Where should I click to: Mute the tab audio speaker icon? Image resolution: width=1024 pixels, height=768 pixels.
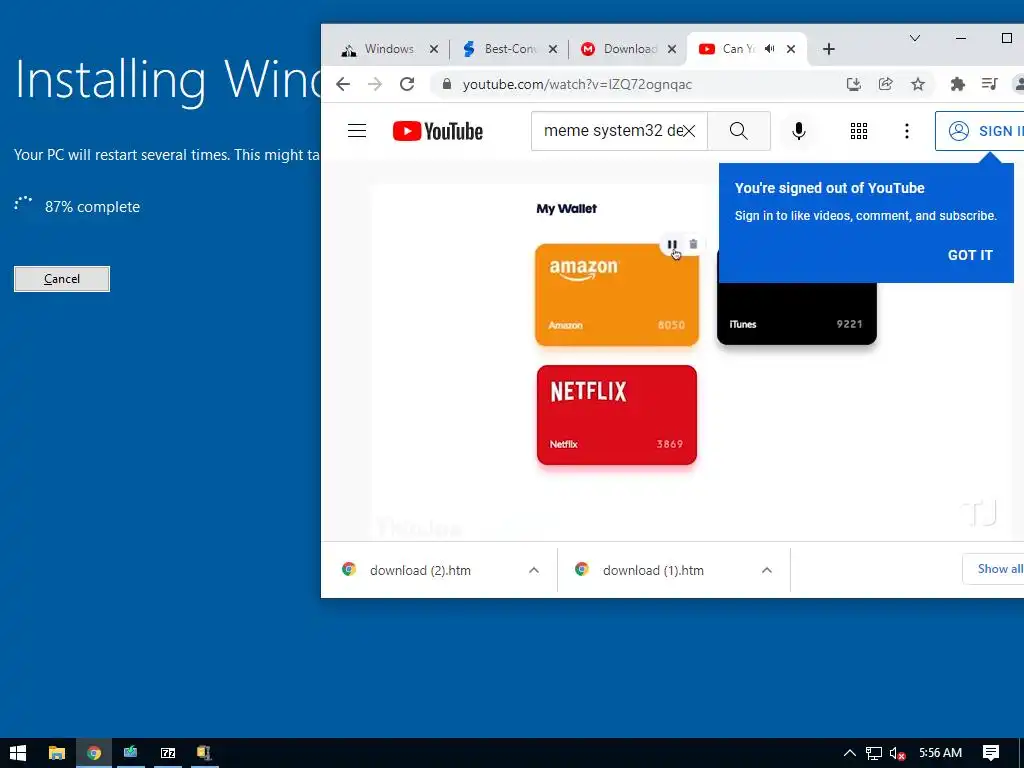[x=770, y=49]
